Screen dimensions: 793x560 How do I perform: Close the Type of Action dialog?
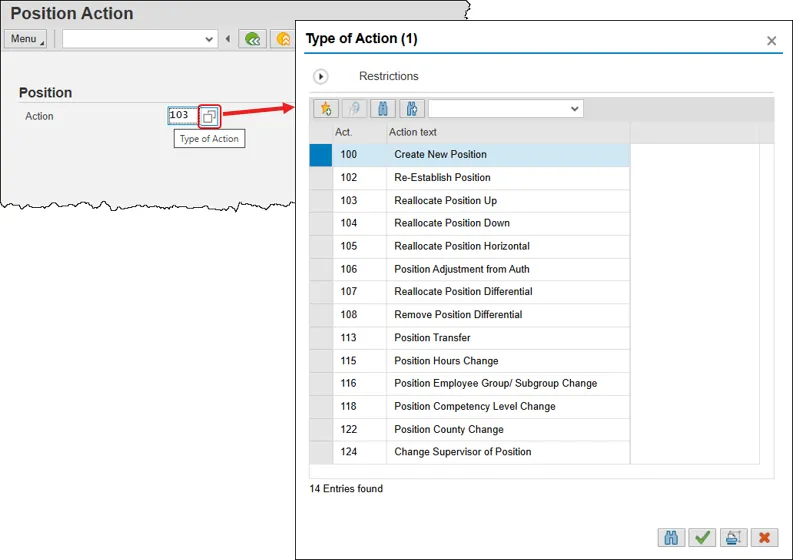(771, 41)
